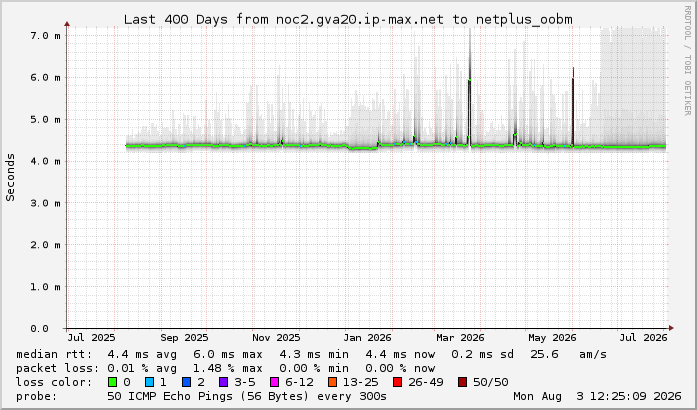Click the 'May 2026' x-axis label

point(552,338)
